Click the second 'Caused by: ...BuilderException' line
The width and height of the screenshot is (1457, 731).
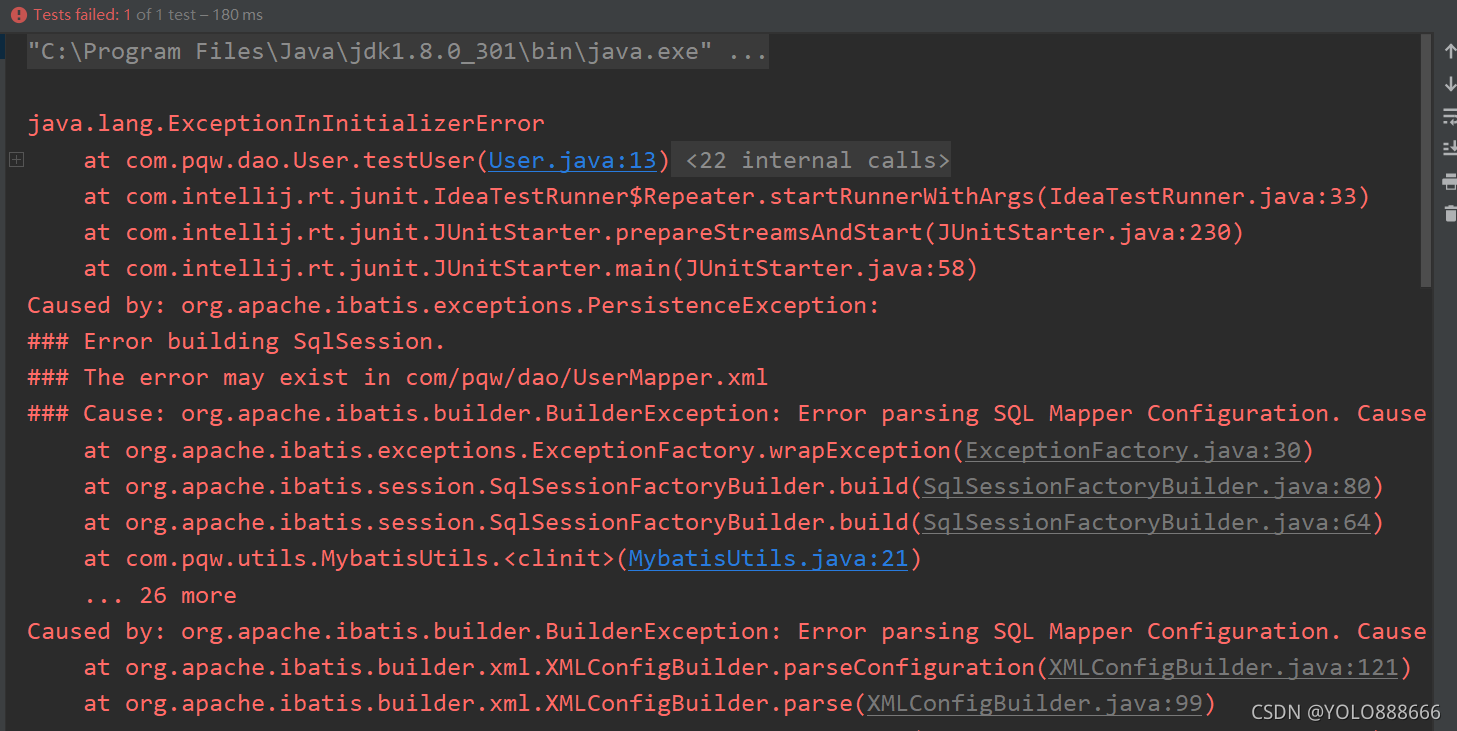click(726, 632)
